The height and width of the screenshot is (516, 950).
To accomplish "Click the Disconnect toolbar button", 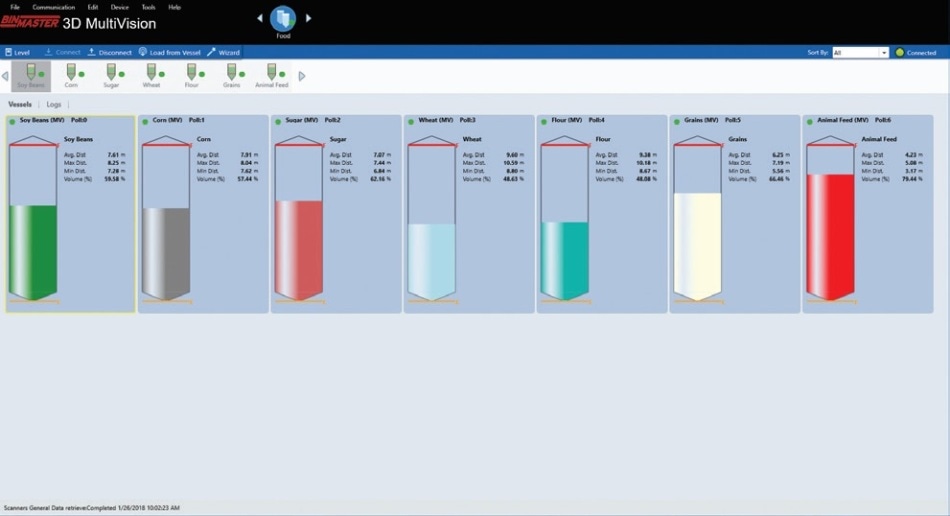I will click(109, 52).
